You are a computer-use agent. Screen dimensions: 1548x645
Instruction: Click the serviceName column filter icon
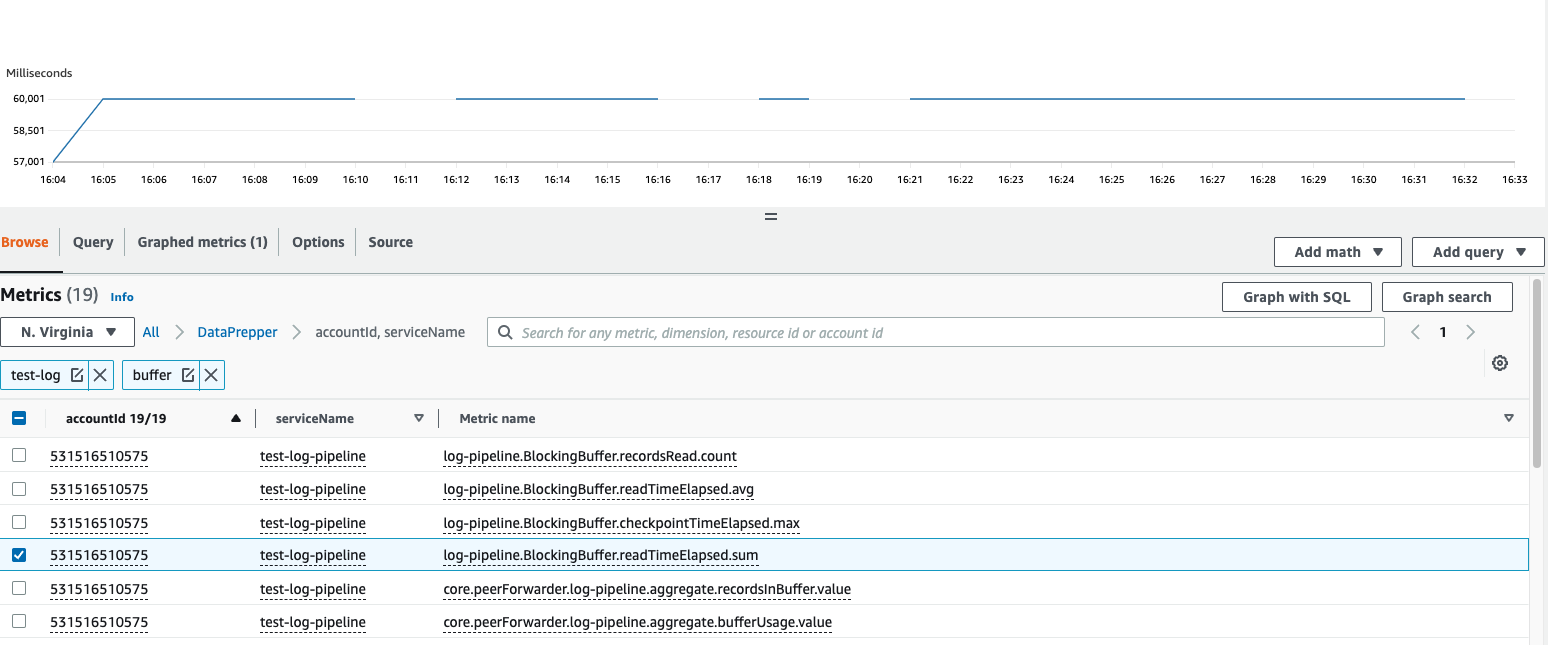[x=419, y=418]
